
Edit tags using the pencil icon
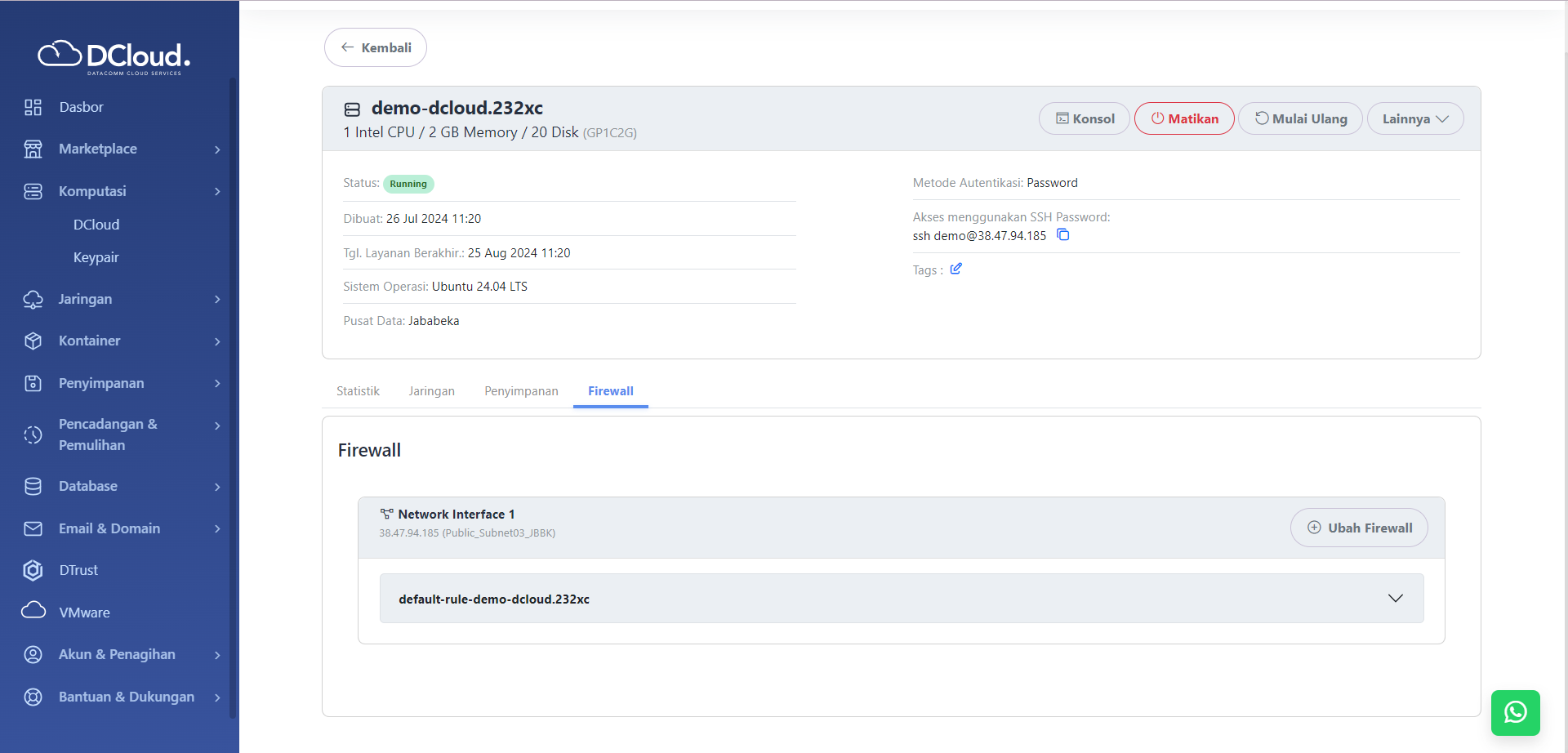click(x=955, y=269)
